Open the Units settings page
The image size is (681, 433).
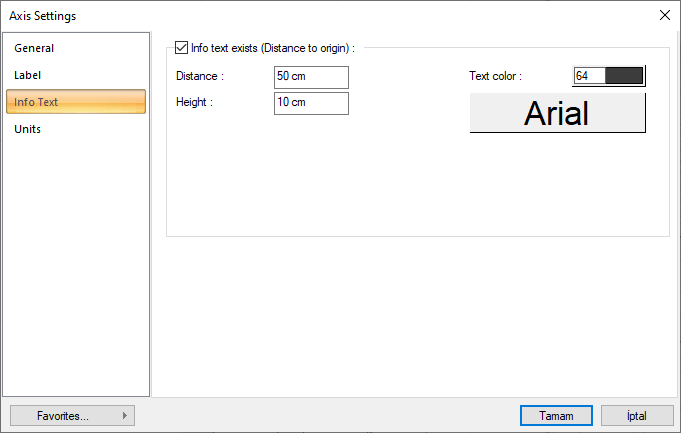pos(76,129)
